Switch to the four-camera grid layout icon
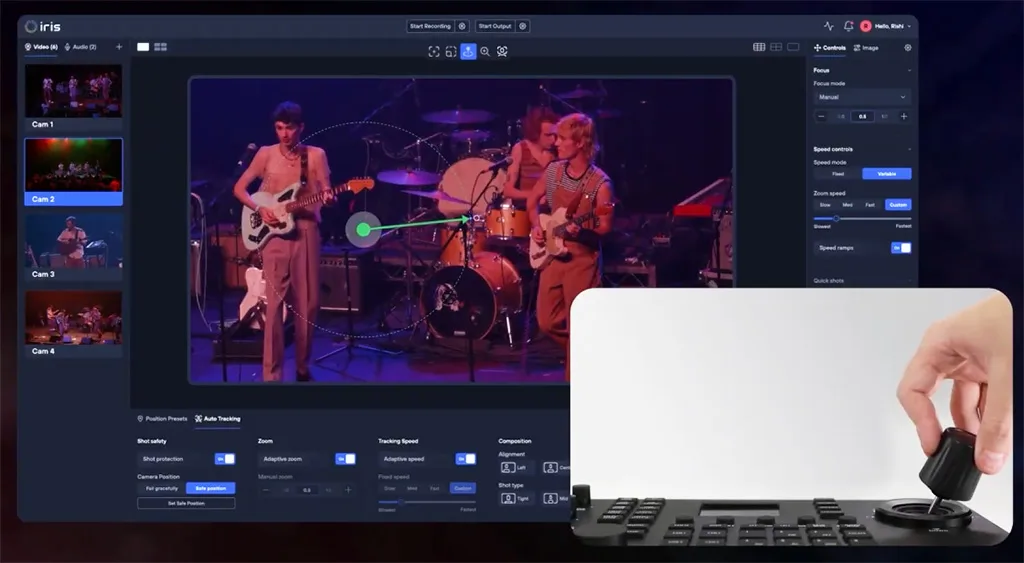Viewport: 1024px width, 563px height. tap(160, 47)
